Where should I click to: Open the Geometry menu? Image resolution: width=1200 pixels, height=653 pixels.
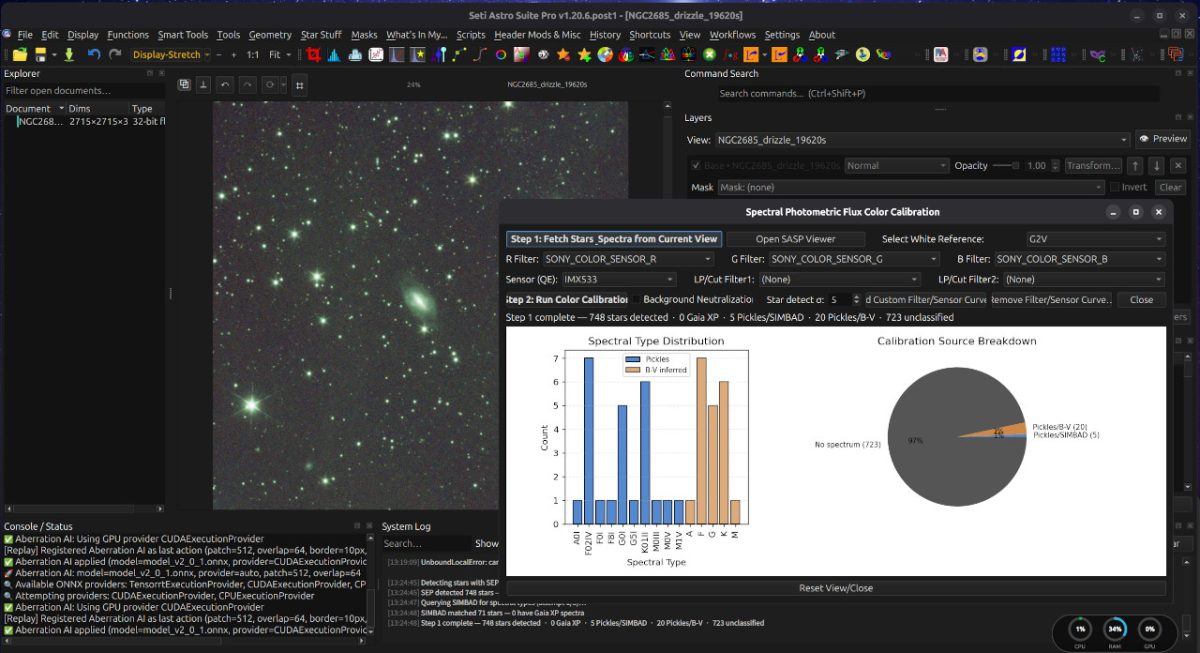pos(270,35)
